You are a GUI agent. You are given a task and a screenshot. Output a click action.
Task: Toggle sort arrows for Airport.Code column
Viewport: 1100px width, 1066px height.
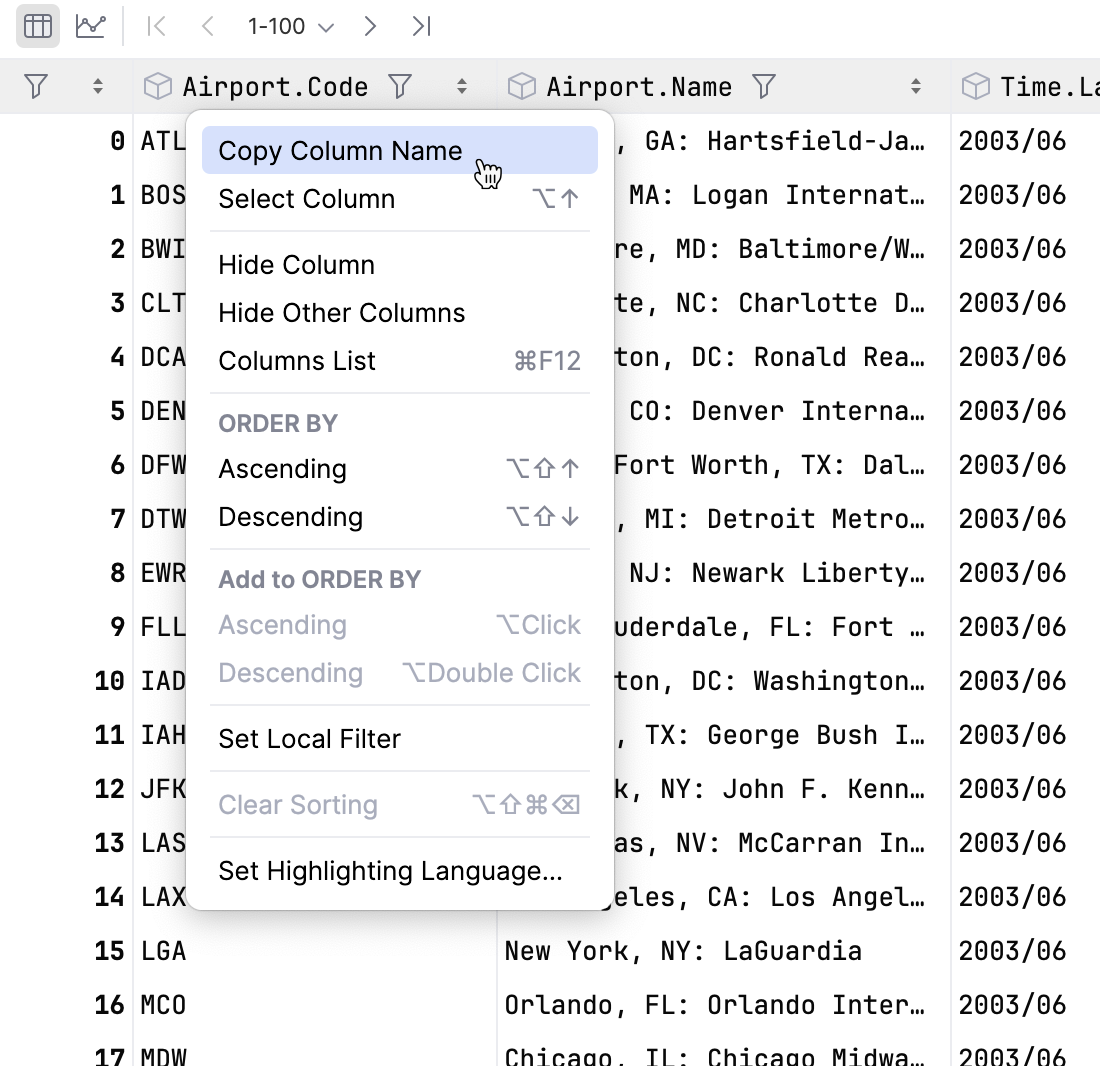tap(462, 86)
